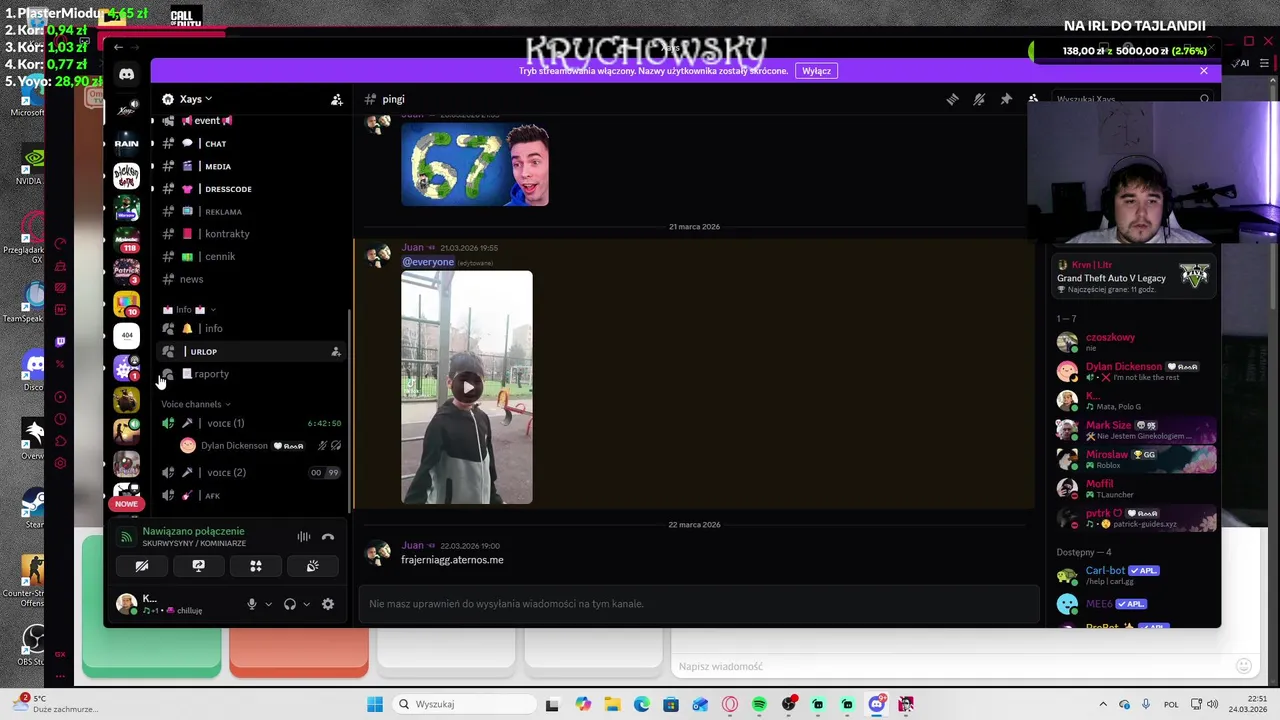This screenshot has width=1280, height=720.
Task: Open member Miroslaw in member list
Action: [x=1136, y=459]
